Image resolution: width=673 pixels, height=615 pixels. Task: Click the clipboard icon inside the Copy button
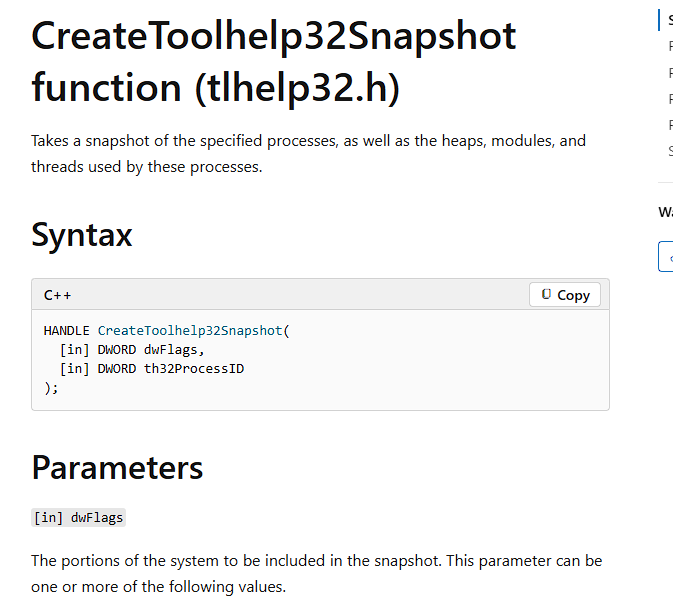pyautogui.click(x=546, y=295)
